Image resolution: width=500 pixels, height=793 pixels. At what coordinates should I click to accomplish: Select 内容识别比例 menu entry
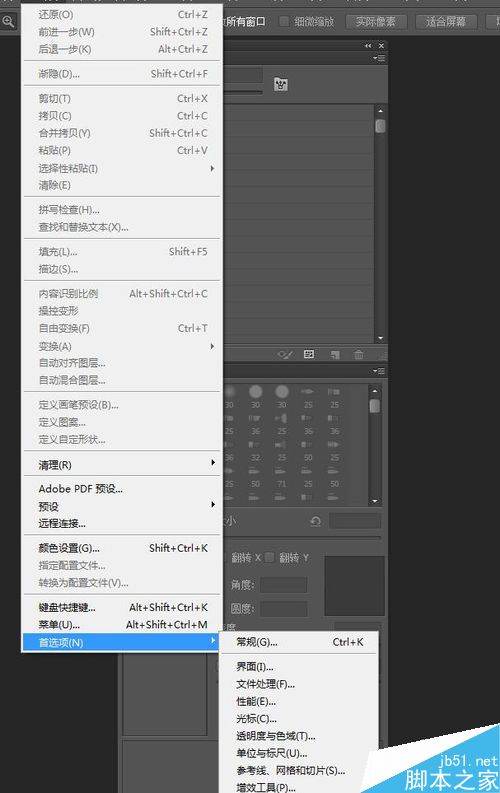pyautogui.click(x=122, y=293)
